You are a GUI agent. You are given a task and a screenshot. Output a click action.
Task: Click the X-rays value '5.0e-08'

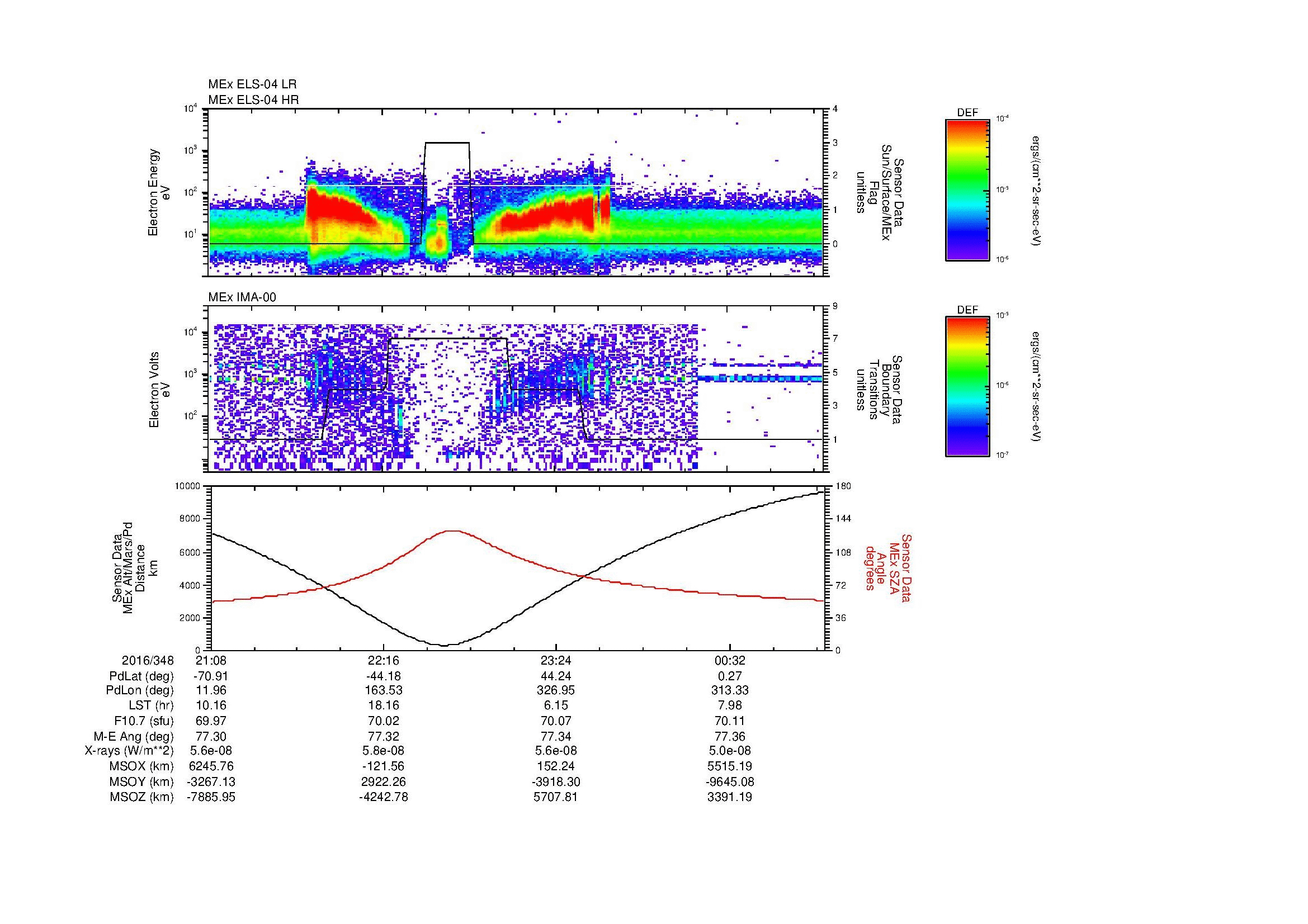click(730, 751)
